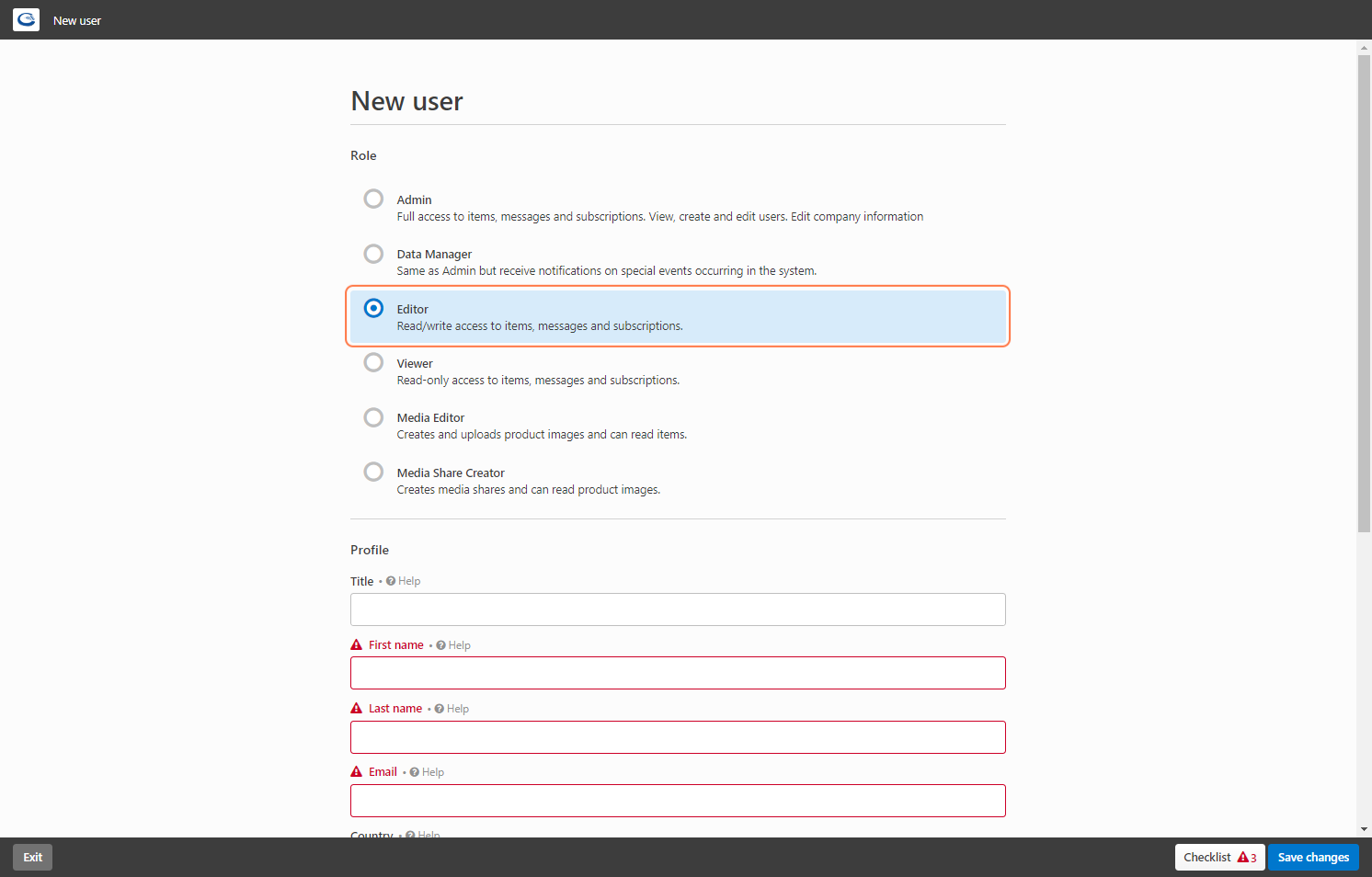This screenshot has width=1372, height=877.
Task: Click the 'Creates and uploads product images' description
Action: coord(542,435)
